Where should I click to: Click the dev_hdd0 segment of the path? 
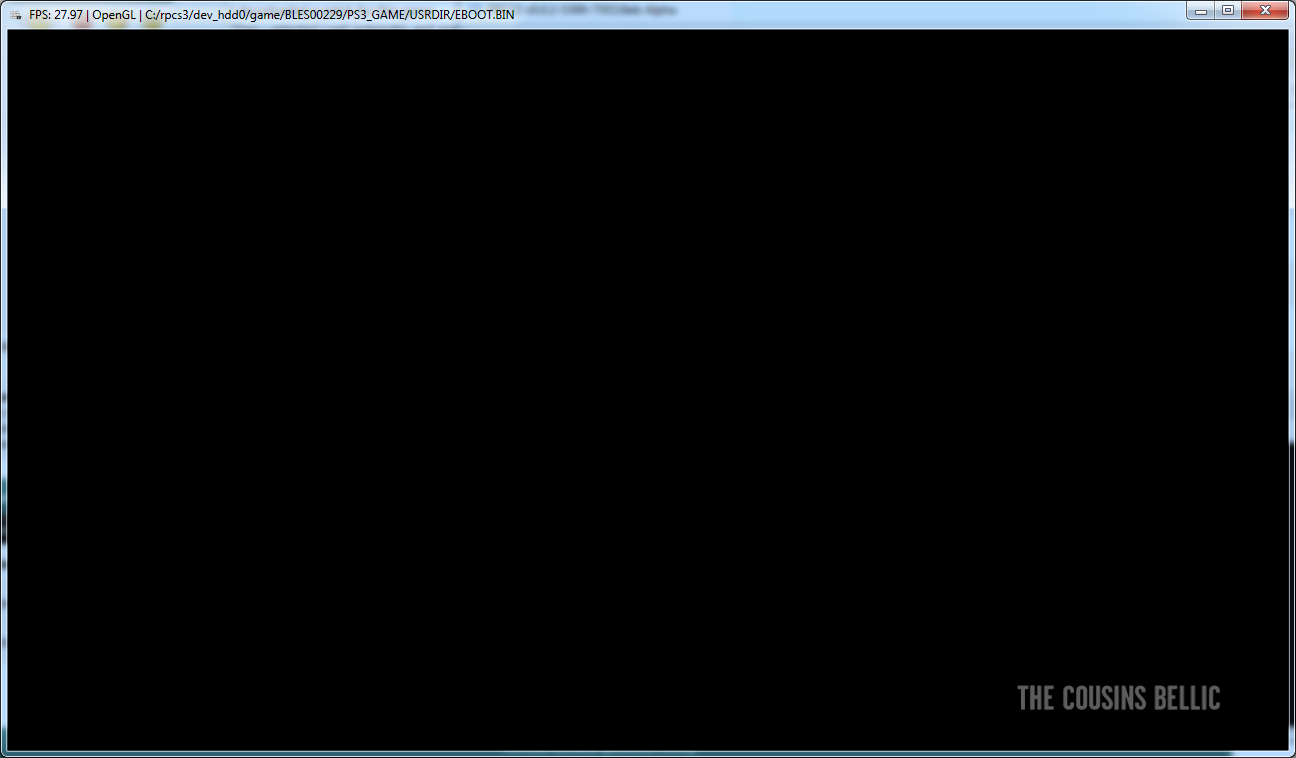click(x=219, y=15)
